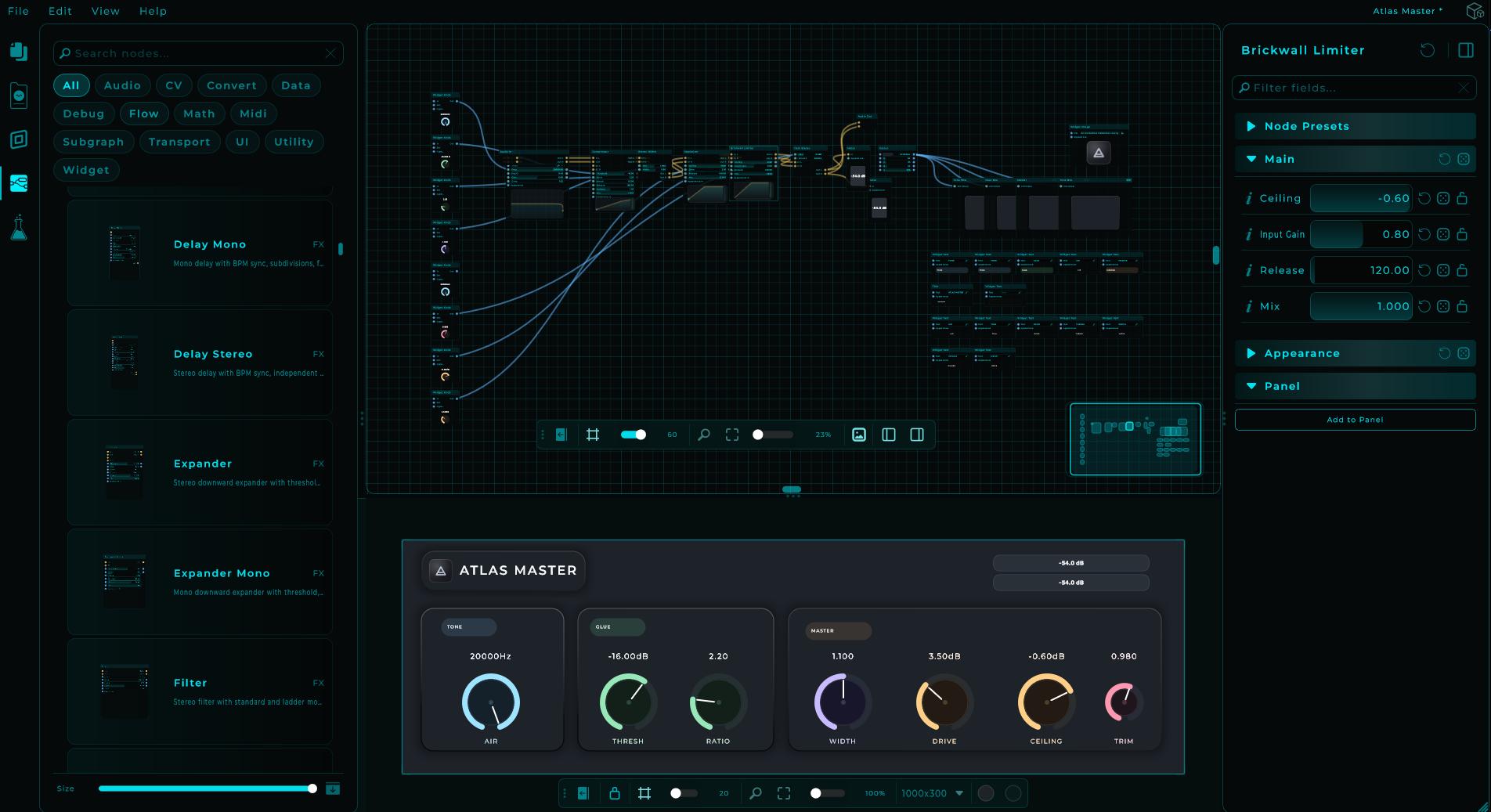Adjust the node list Size slider

pos(208,789)
